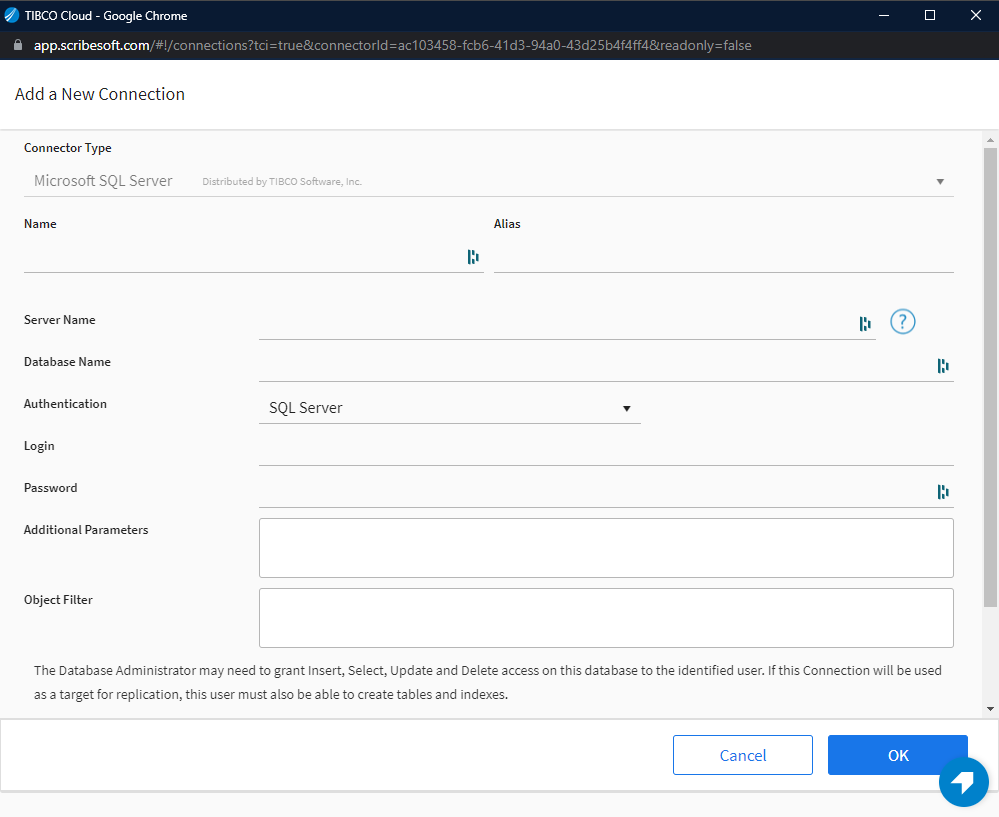The height and width of the screenshot is (817, 999).
Task: Click the scrollbar down arrow
Action: click(x=990, y=709)
